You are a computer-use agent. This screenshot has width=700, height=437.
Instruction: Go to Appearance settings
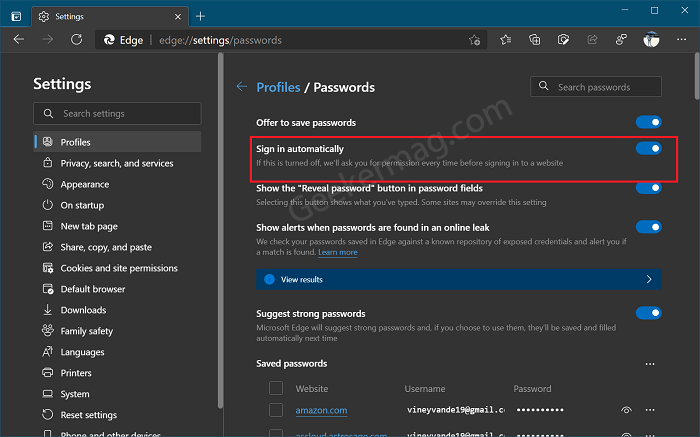(117, 184)
